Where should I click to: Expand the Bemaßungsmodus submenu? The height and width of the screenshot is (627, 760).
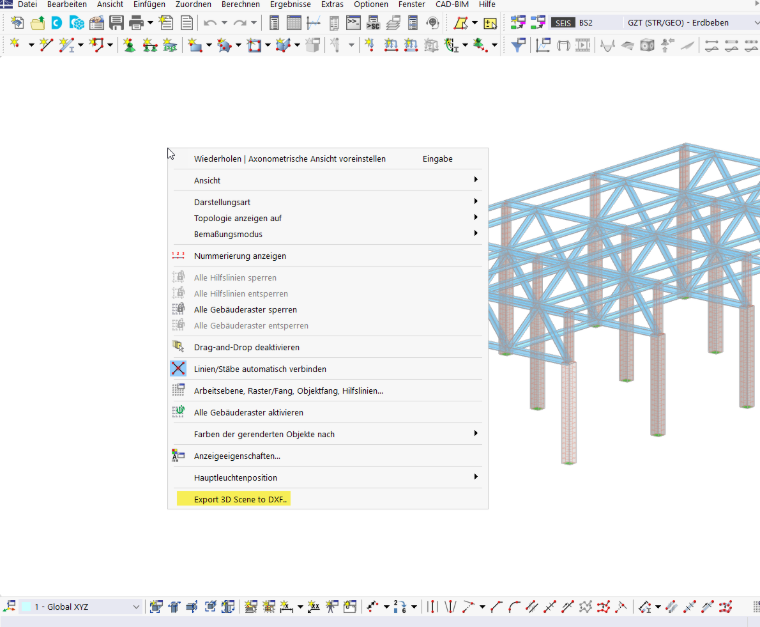pyautogui.click(x=328, y=234)
